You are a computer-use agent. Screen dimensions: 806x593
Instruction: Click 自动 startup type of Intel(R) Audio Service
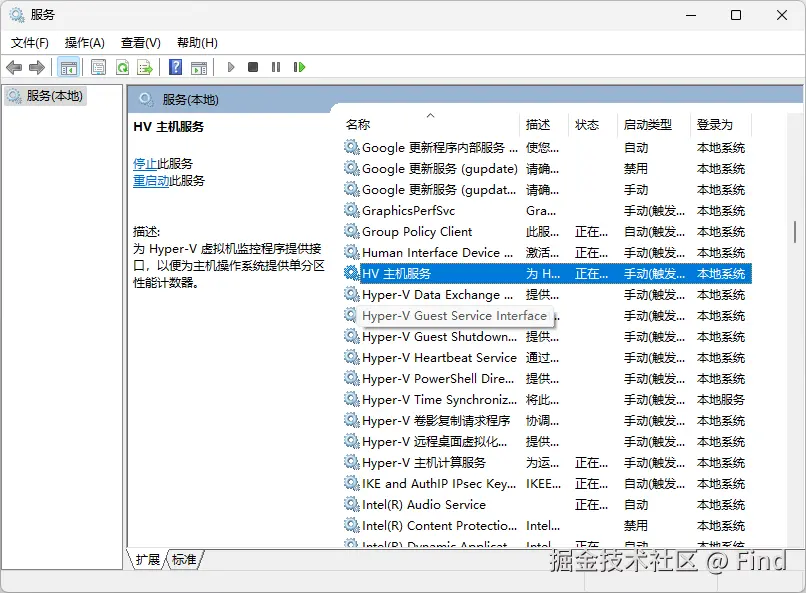(636, 505)
